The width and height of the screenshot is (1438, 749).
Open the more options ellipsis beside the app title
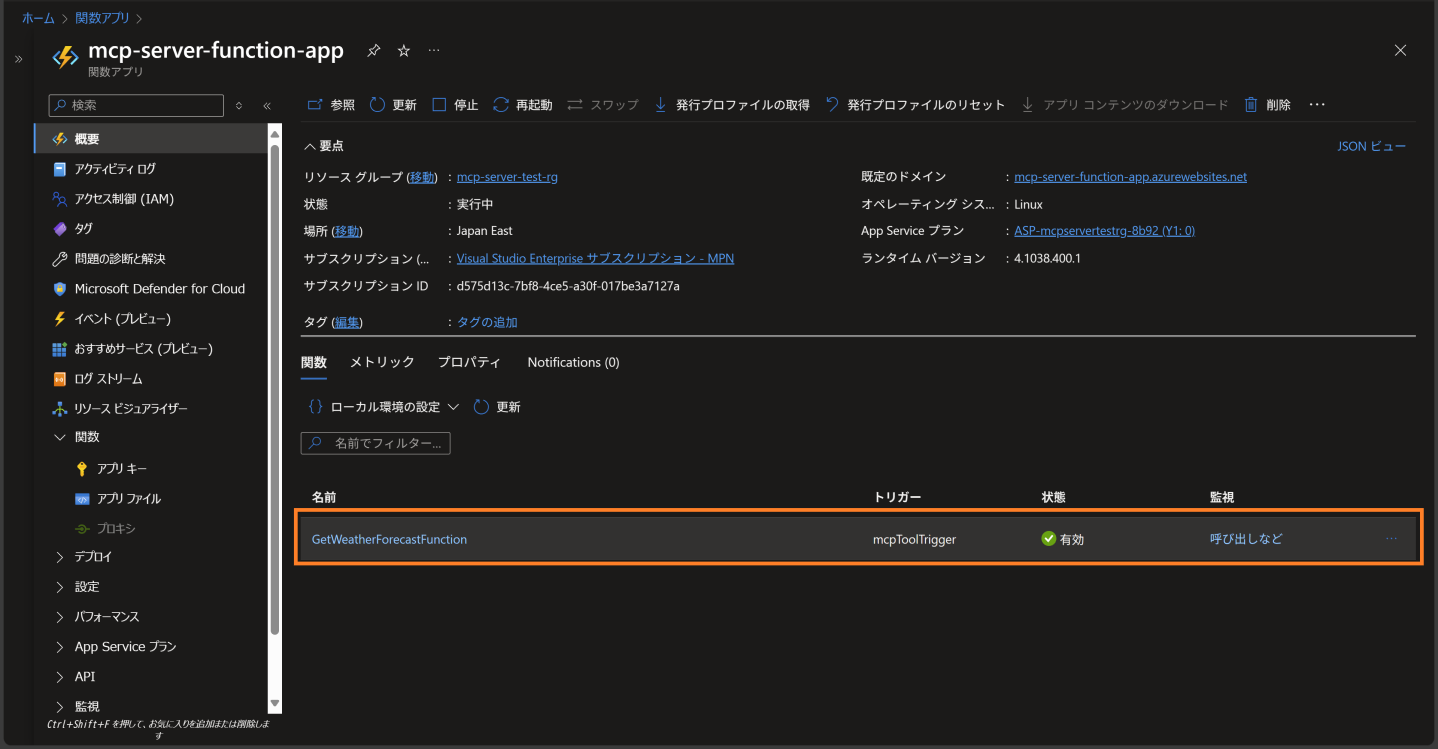tap(434, 50)
